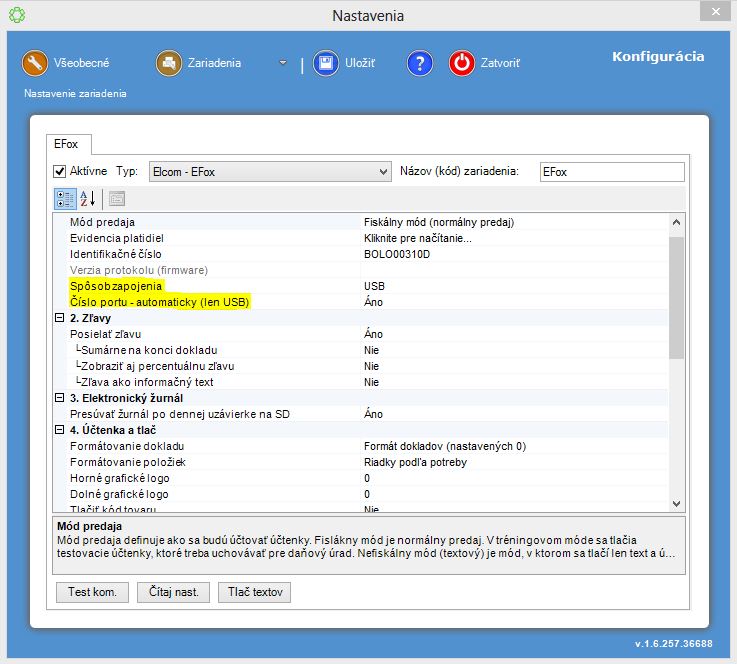
Task: Open the Typ dropdown Elcom - EFox
Action: pos(270,172)
